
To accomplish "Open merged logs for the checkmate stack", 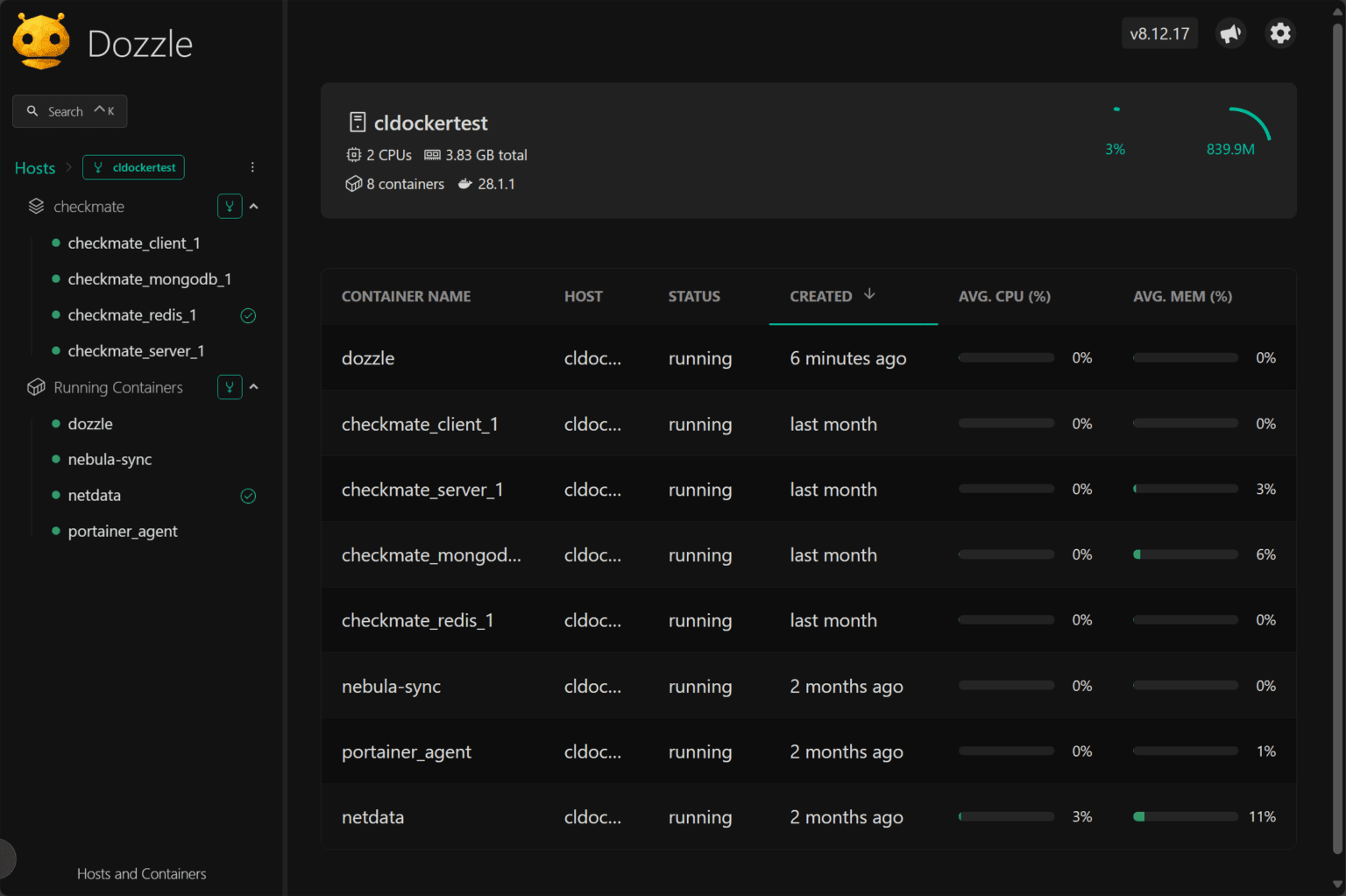I will [x=229, y=206].
